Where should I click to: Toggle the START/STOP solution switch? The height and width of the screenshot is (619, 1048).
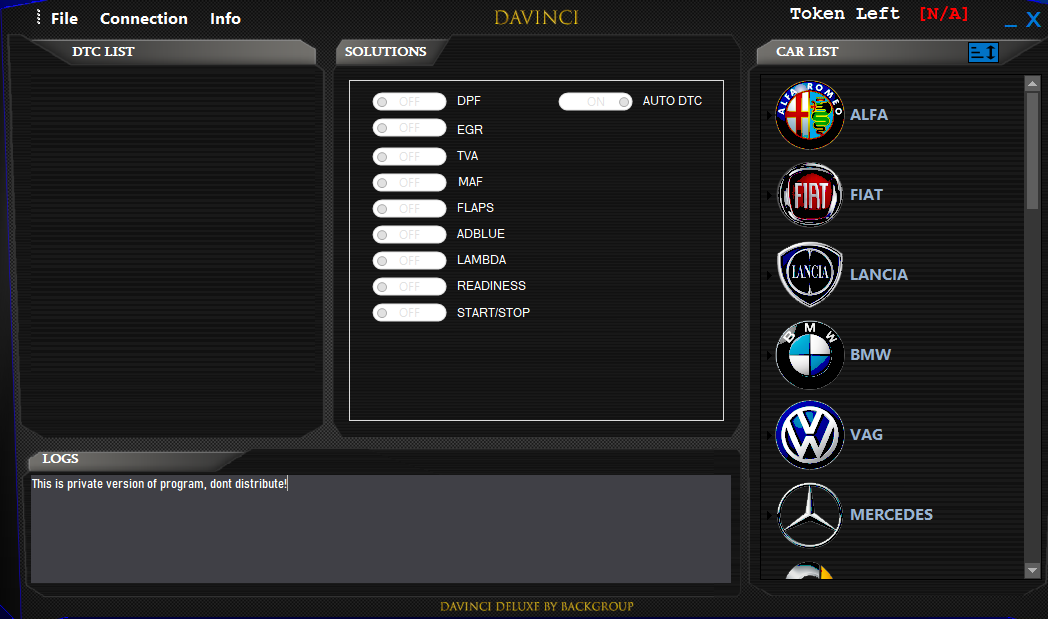click(409, 313)
